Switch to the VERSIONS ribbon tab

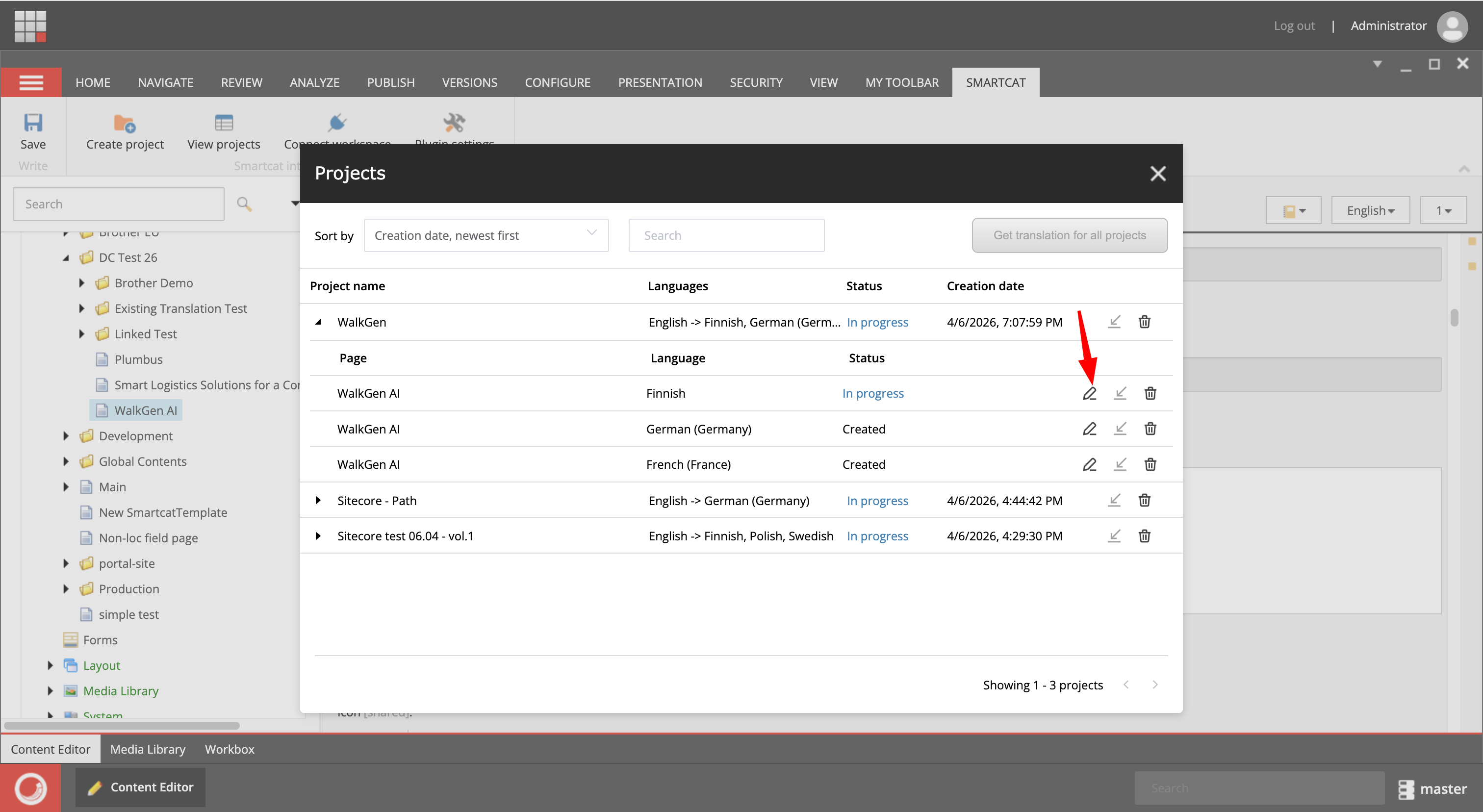click(469, 82)
